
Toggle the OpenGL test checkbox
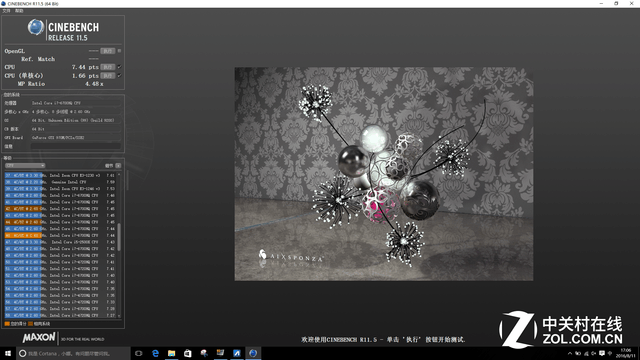(119, 51)
